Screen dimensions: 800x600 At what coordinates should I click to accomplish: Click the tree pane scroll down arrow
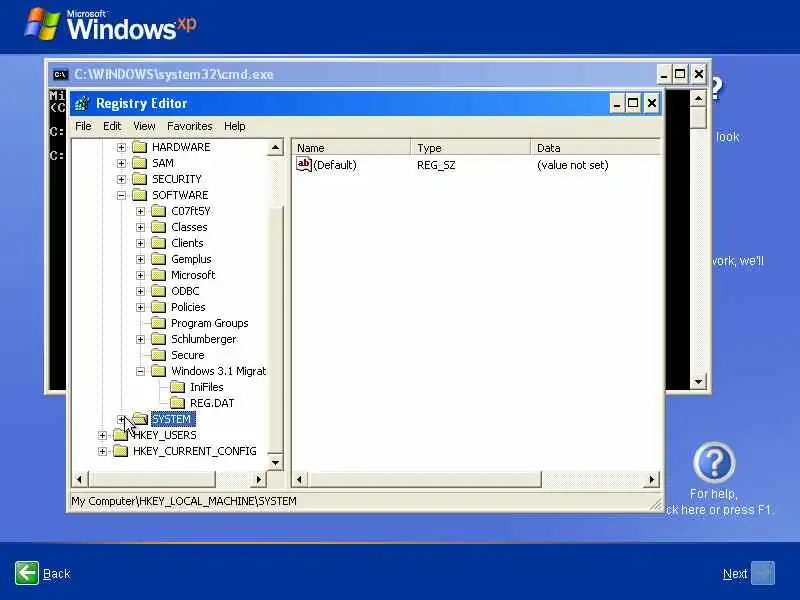pos(275,463)
